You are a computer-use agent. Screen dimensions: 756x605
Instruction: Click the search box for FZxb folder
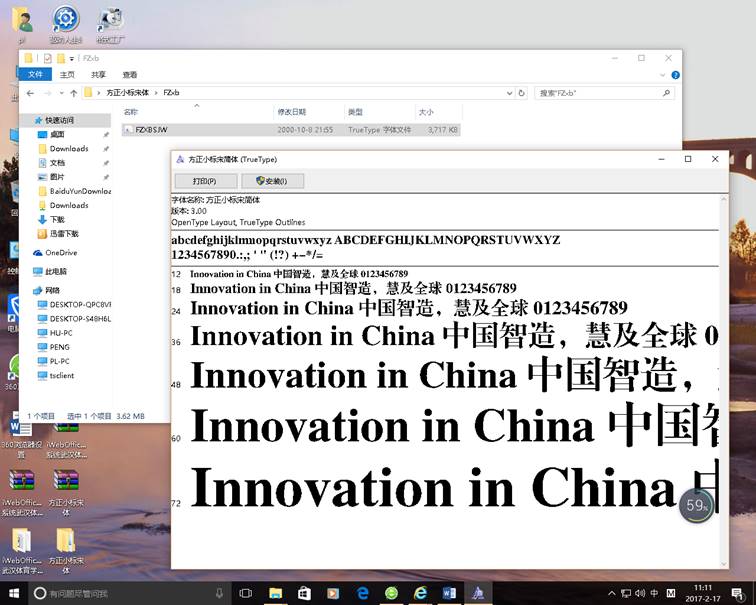600,93
